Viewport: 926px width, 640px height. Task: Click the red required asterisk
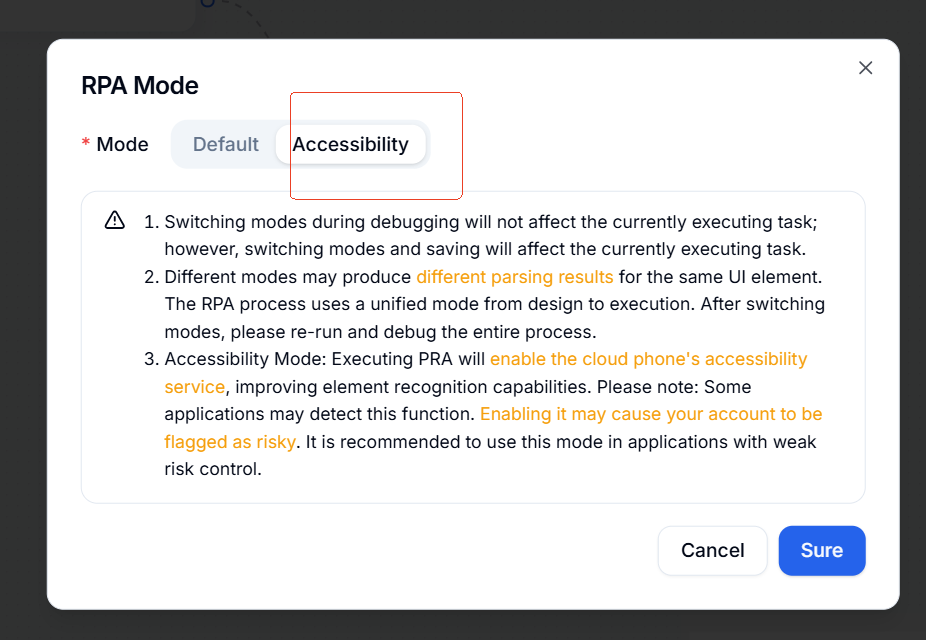point(86,144)
